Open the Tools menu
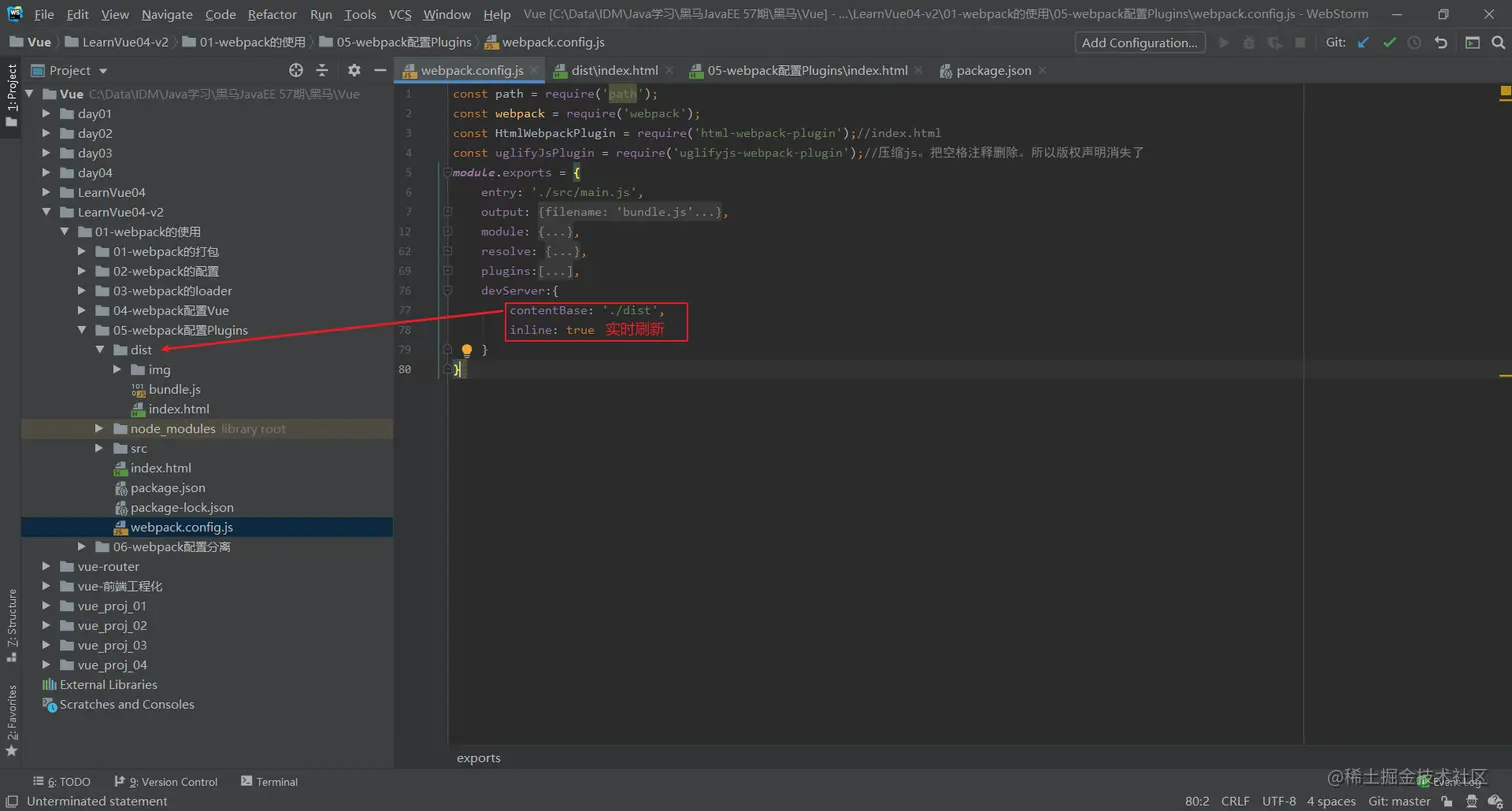Viewport: 1512px width, 811px height. pos(360,14)
